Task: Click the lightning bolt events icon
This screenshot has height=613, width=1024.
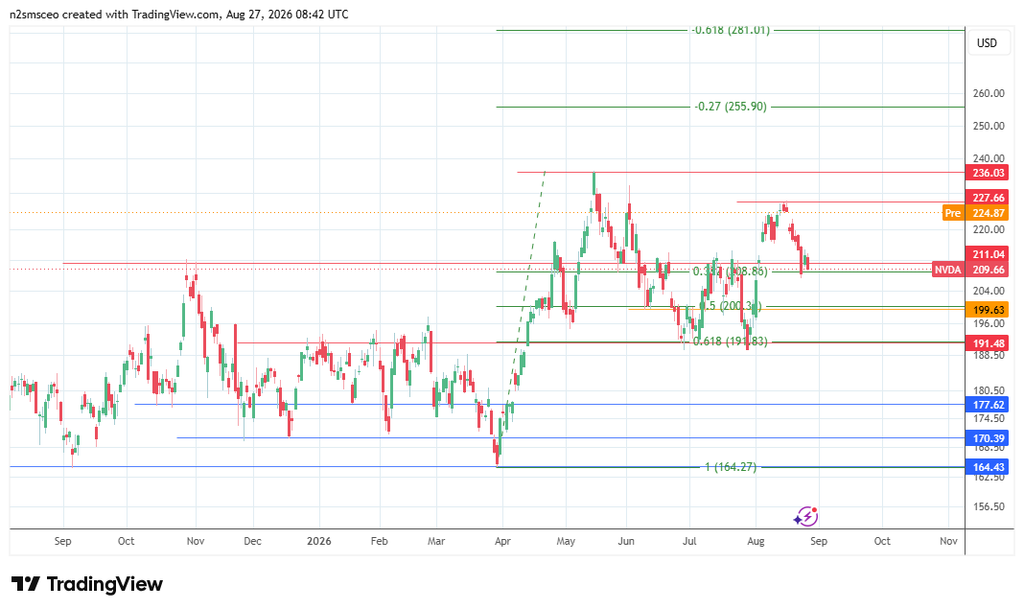Action: (x=806, y=517)
